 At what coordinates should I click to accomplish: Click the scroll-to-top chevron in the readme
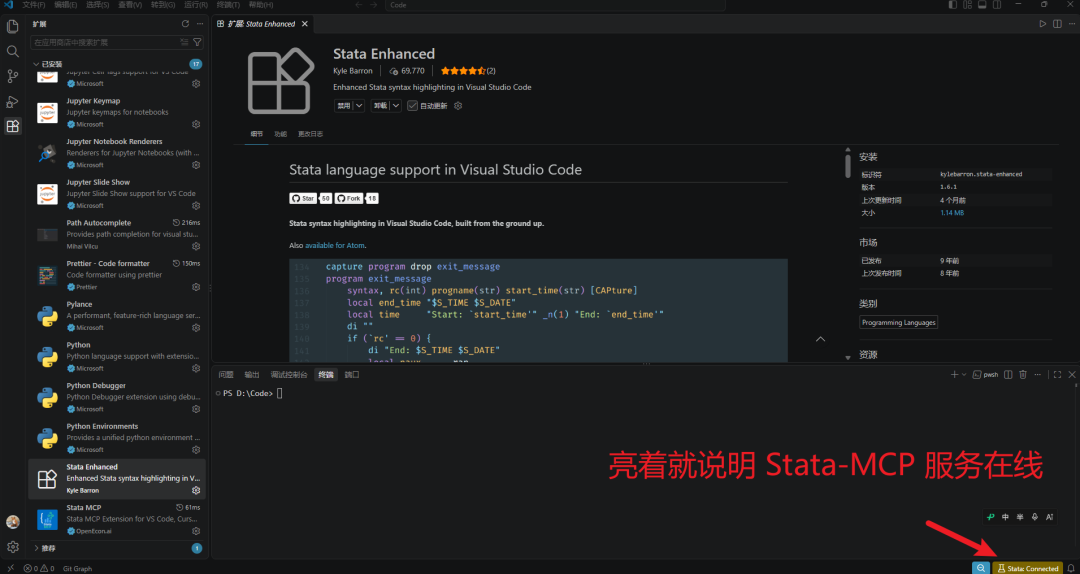[820, 339]
